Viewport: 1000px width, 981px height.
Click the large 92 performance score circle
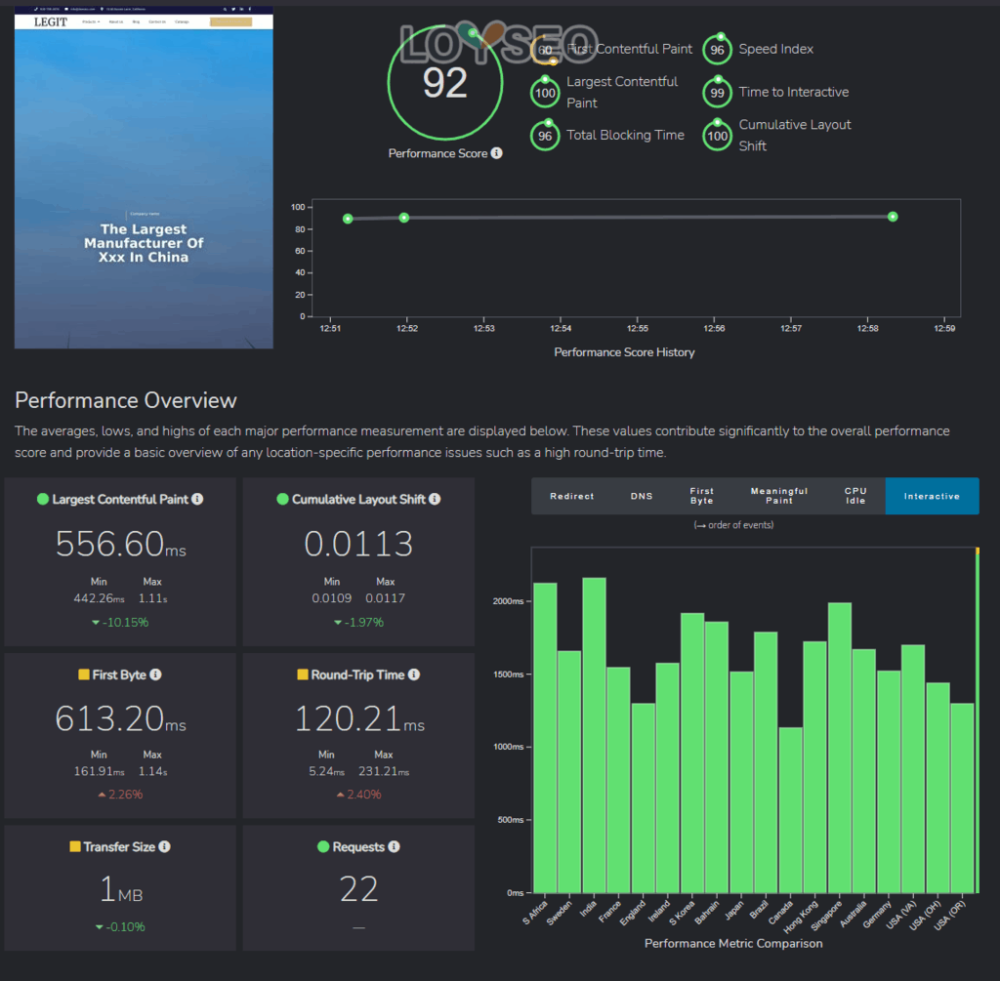point(445,82)
